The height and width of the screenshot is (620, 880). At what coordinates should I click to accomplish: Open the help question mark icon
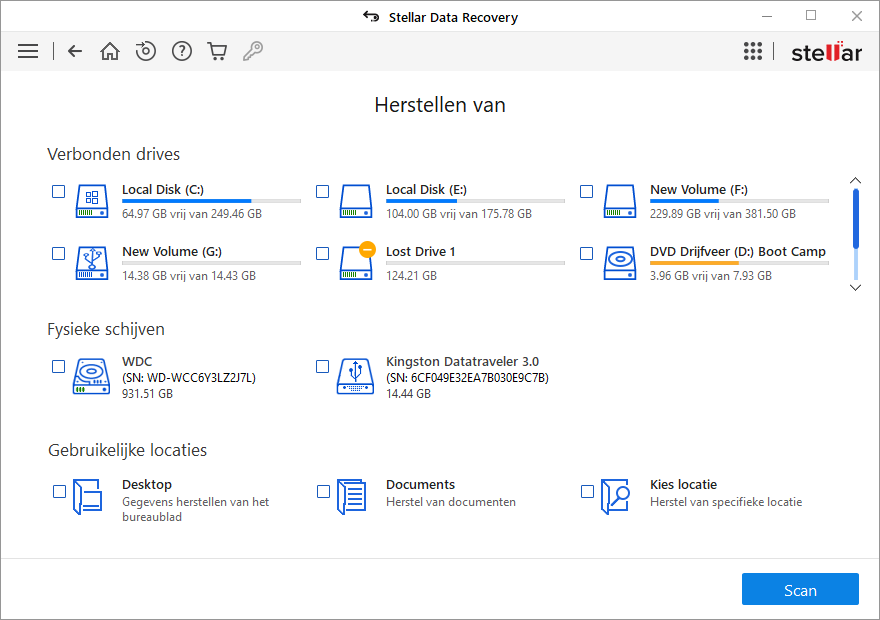(182, 51)
